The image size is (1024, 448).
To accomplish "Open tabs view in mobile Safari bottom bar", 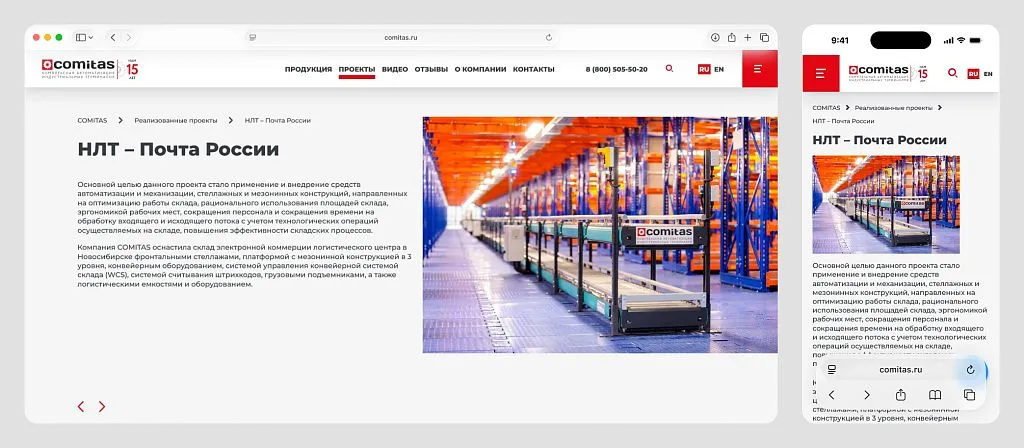I will tap(970, 395).
